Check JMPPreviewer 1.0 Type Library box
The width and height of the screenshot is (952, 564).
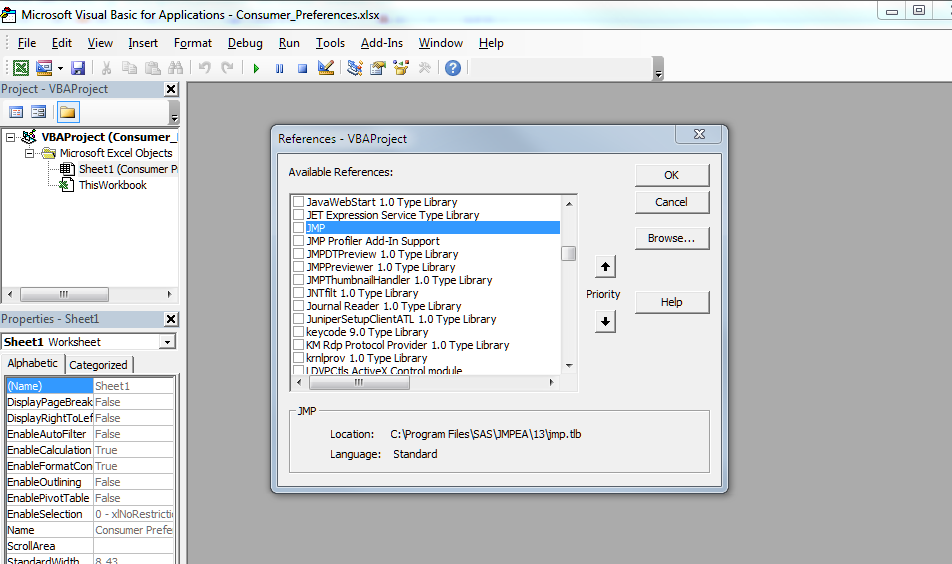click(x=298, y=267)
